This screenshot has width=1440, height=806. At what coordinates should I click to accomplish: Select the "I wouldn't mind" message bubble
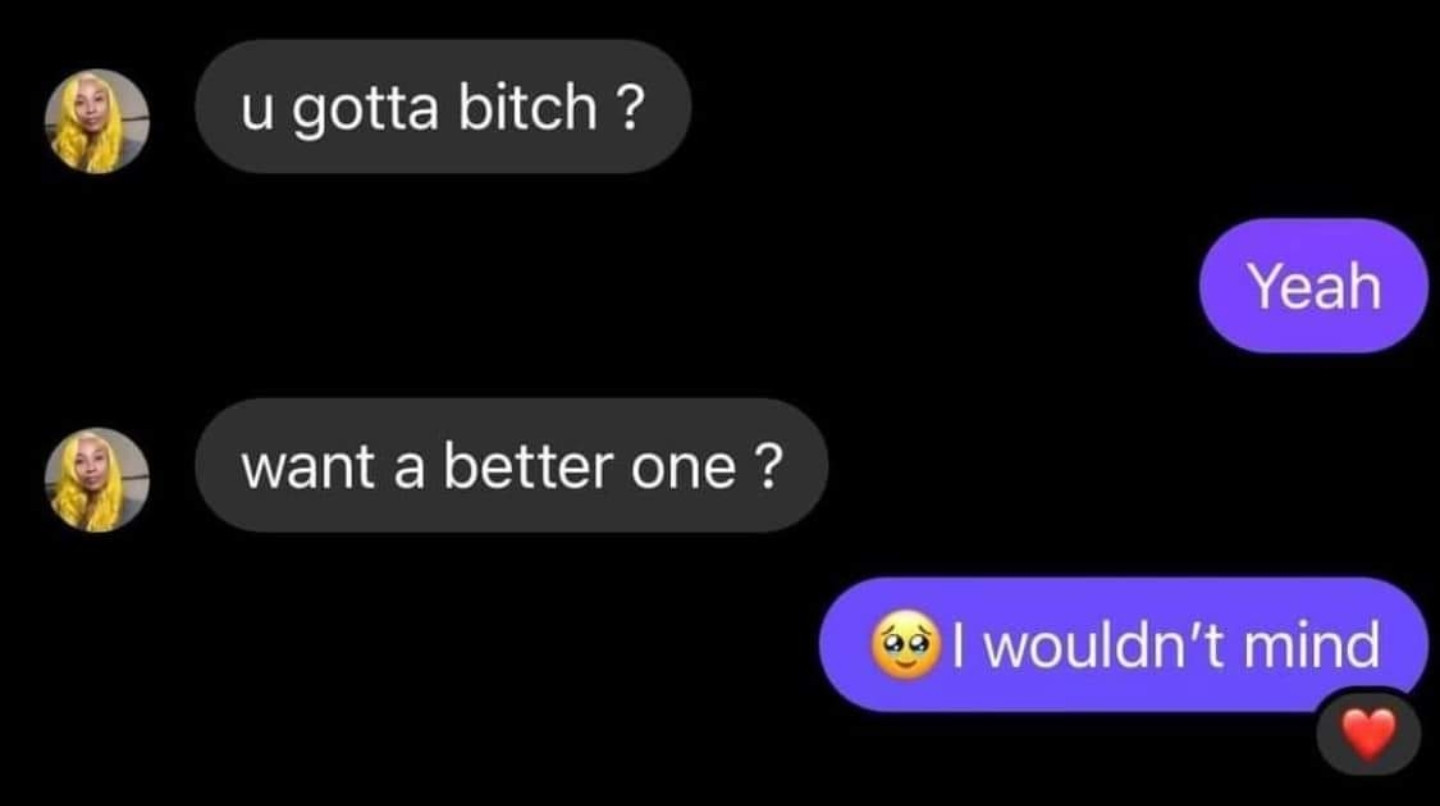(x=1124, y=645)
